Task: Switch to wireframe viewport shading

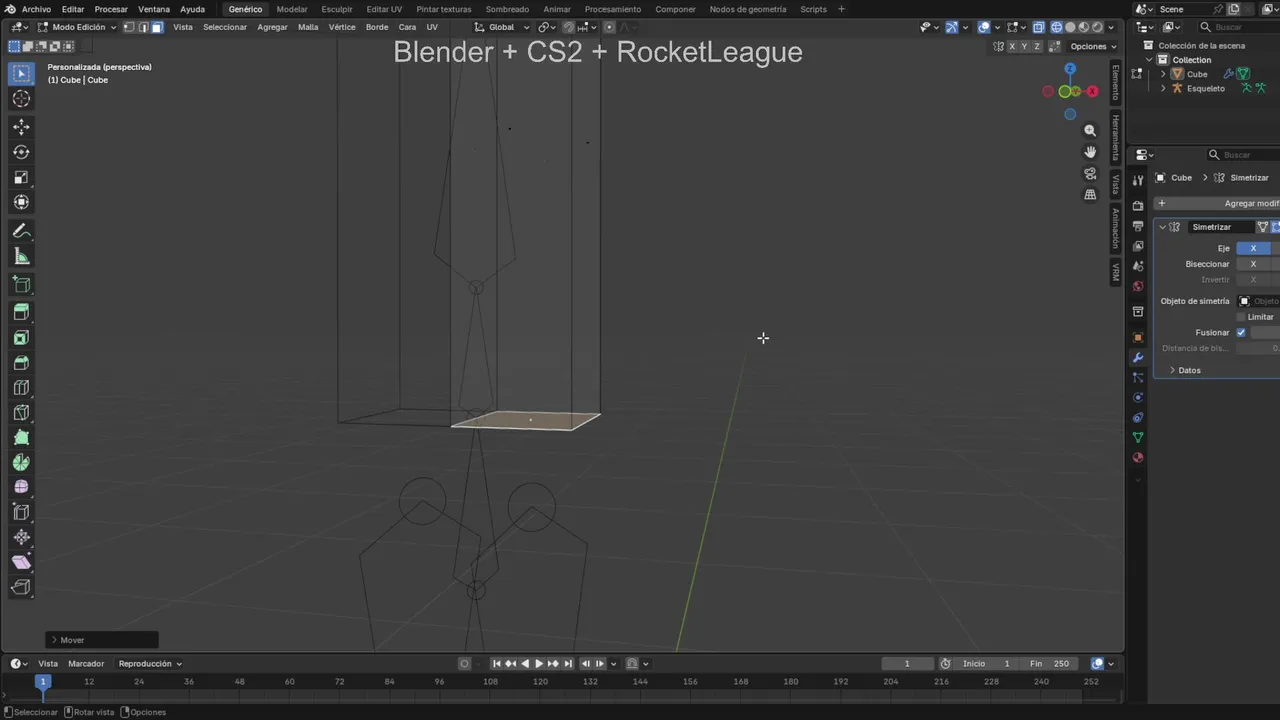Action: (x=1057, y=27)
